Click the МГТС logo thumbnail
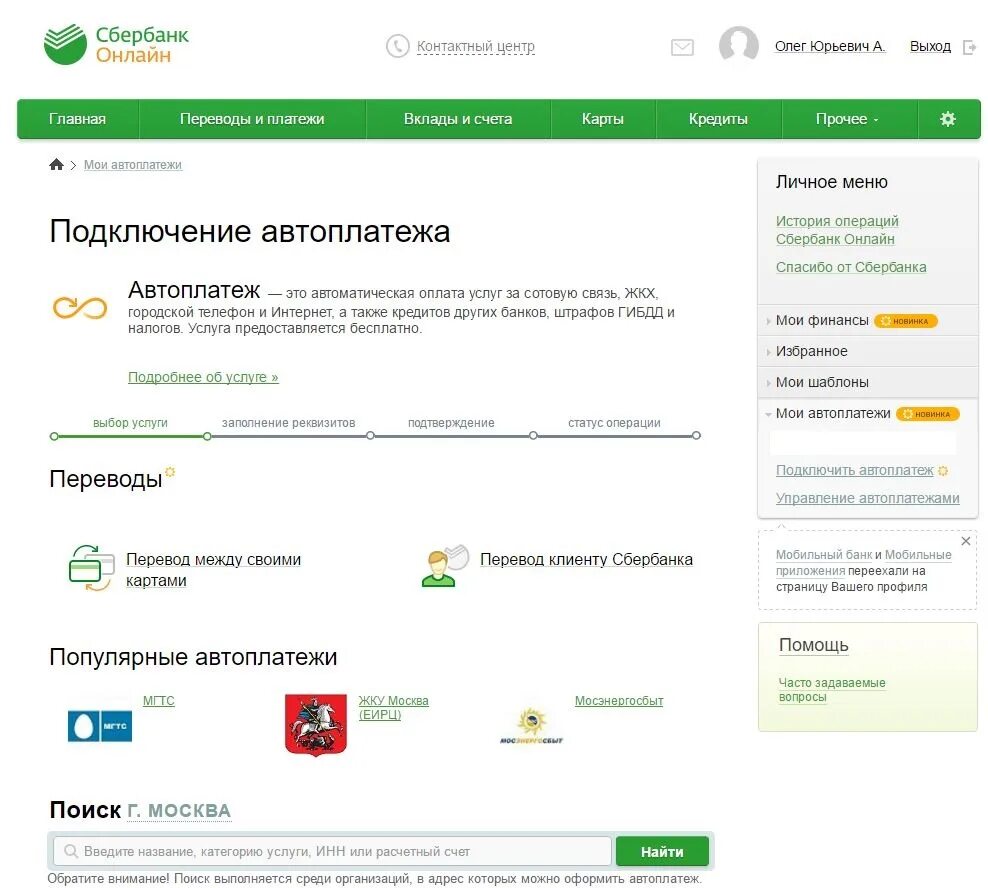This screenshot has width=988, height=888. (100, 725)
